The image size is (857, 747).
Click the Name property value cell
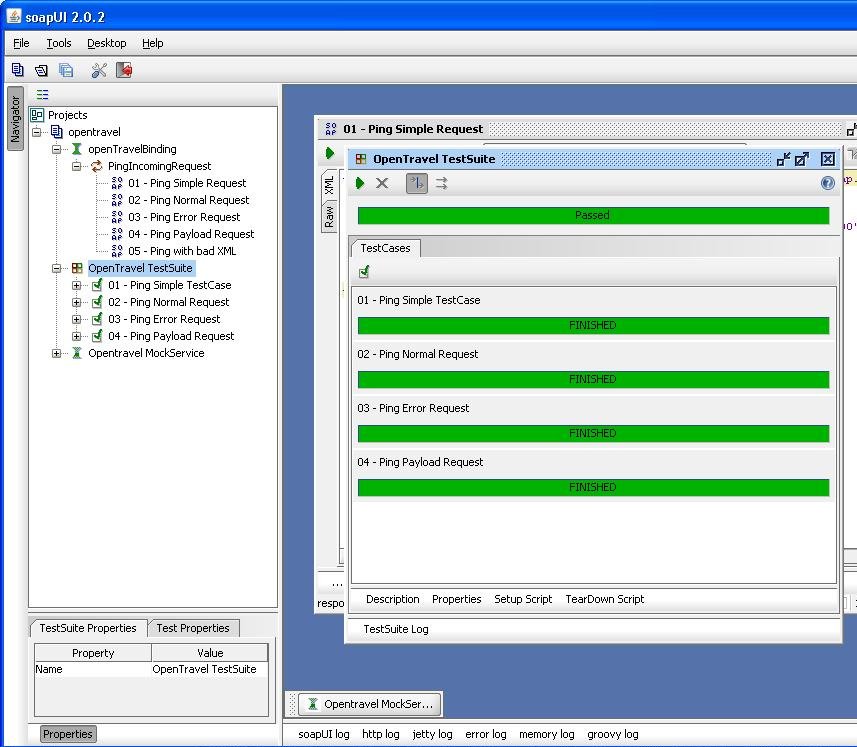tap(209, 669)
